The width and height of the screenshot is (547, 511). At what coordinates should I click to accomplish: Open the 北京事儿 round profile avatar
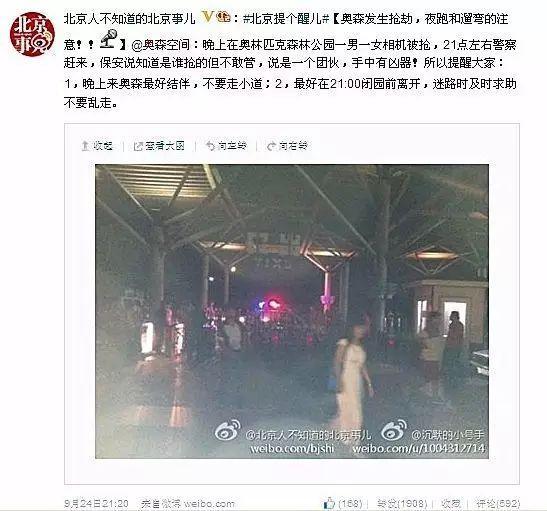(32, 34)
